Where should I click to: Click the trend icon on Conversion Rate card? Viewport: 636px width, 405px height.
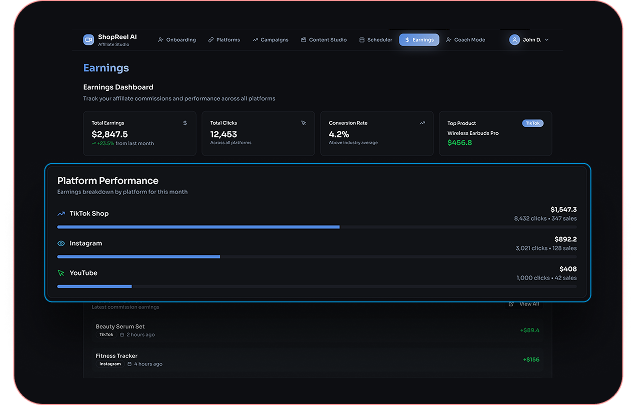[x=422, y=123]
